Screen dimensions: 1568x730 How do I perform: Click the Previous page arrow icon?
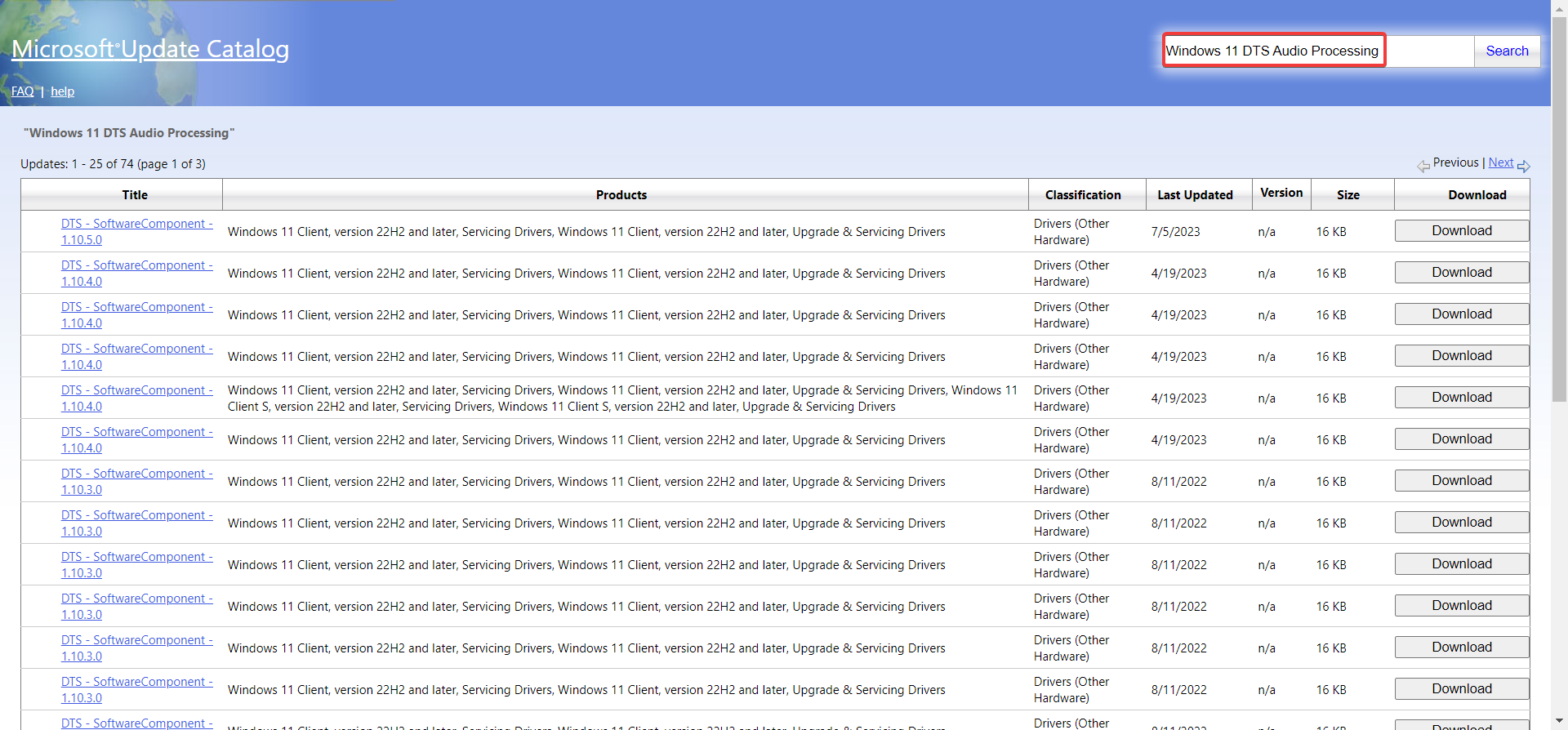click(1423, 166)
